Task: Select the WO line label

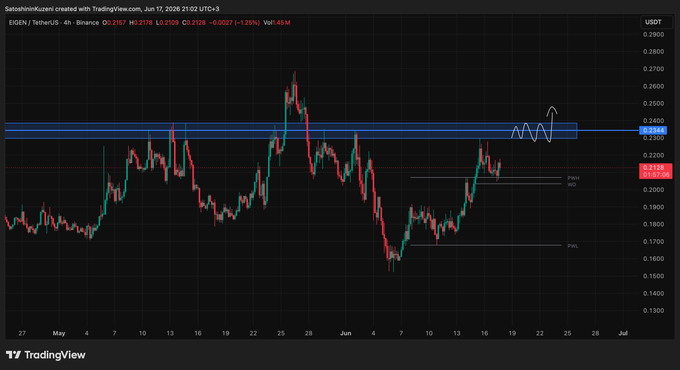Action: pos(572,185)
